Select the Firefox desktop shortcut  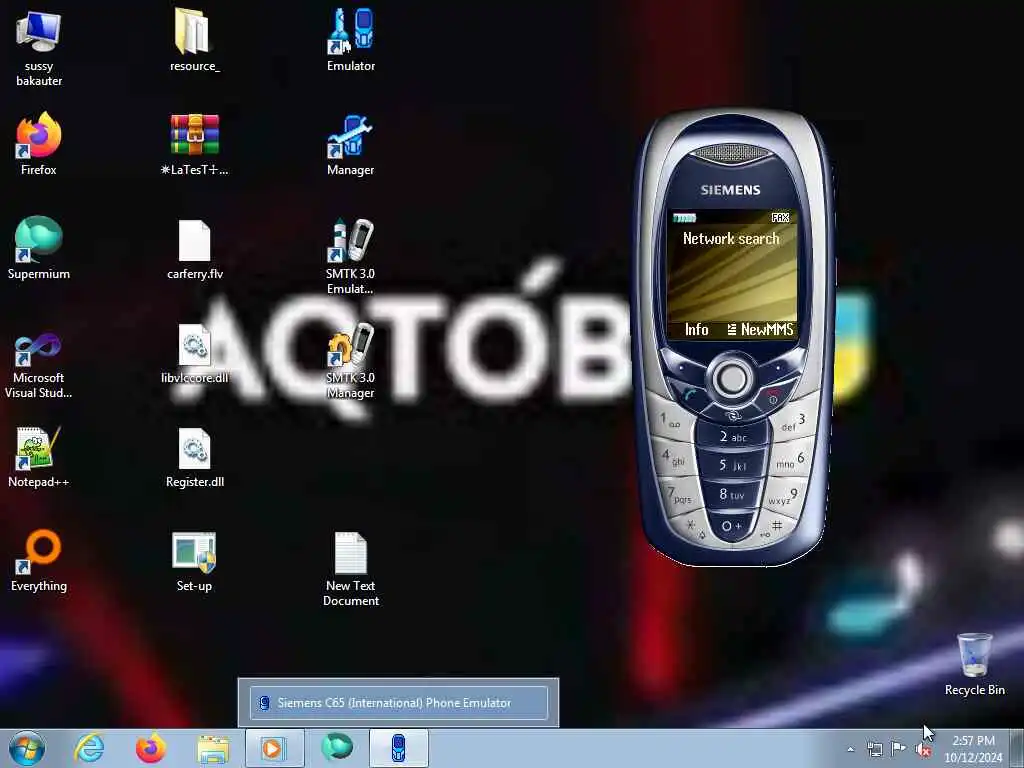[39, 144]
